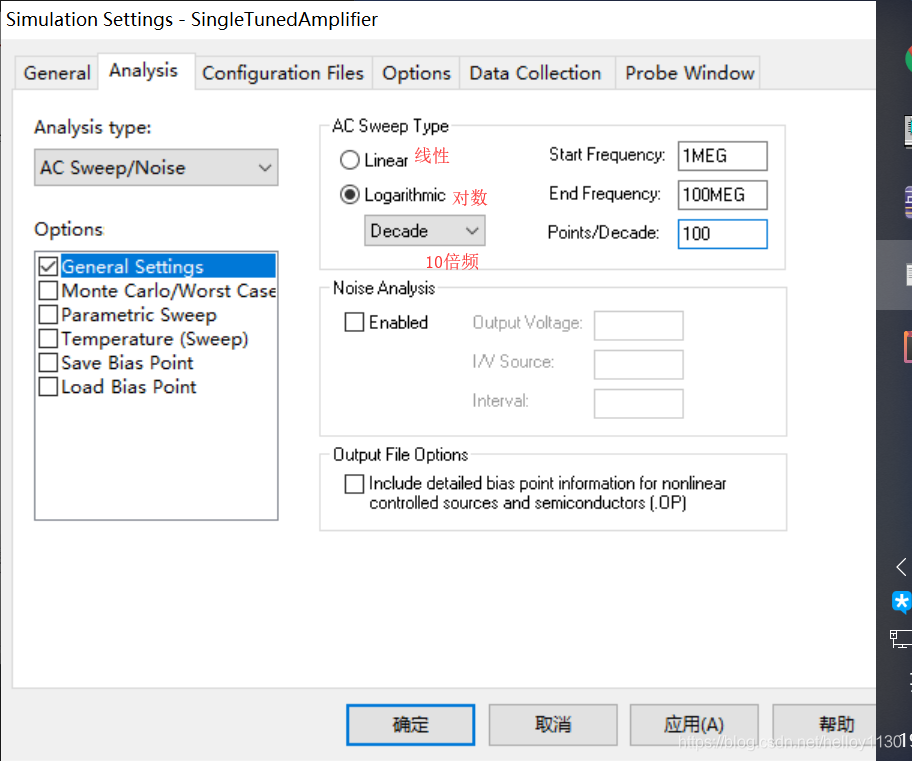
Task: Open the Analysis type dropdown
Action: (156, 168)
